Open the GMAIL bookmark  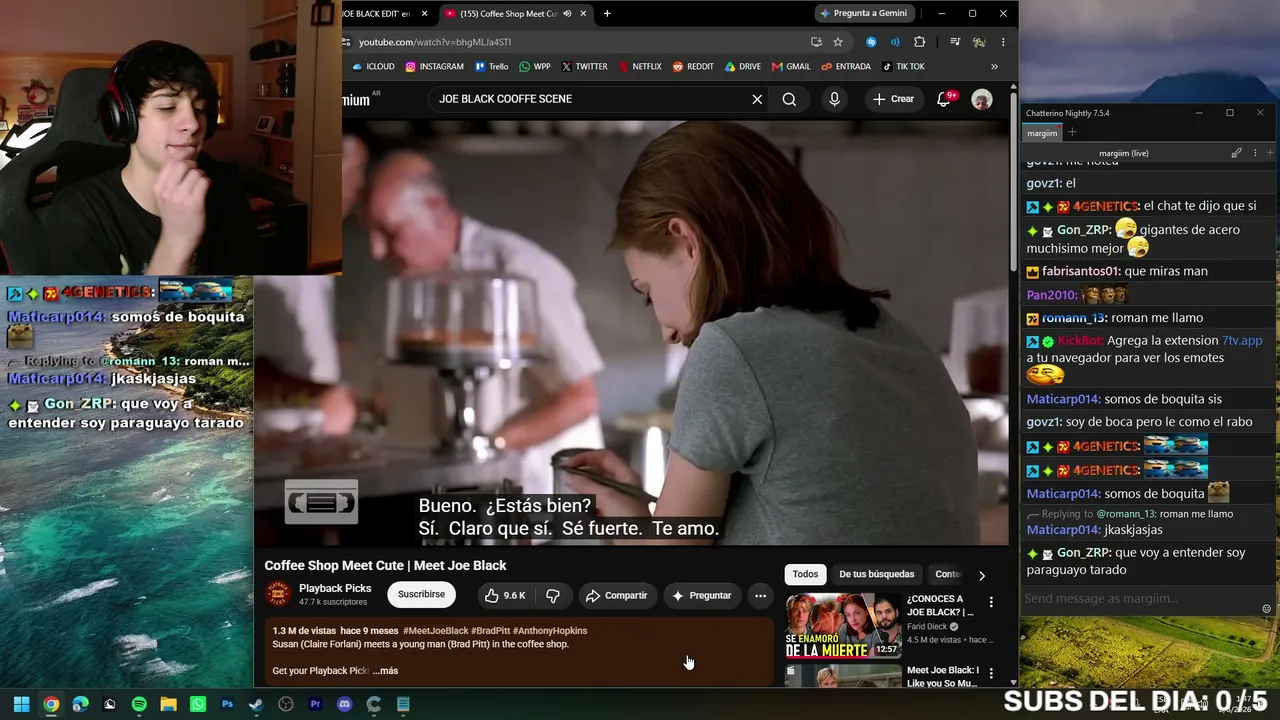(x=791, y=67)
